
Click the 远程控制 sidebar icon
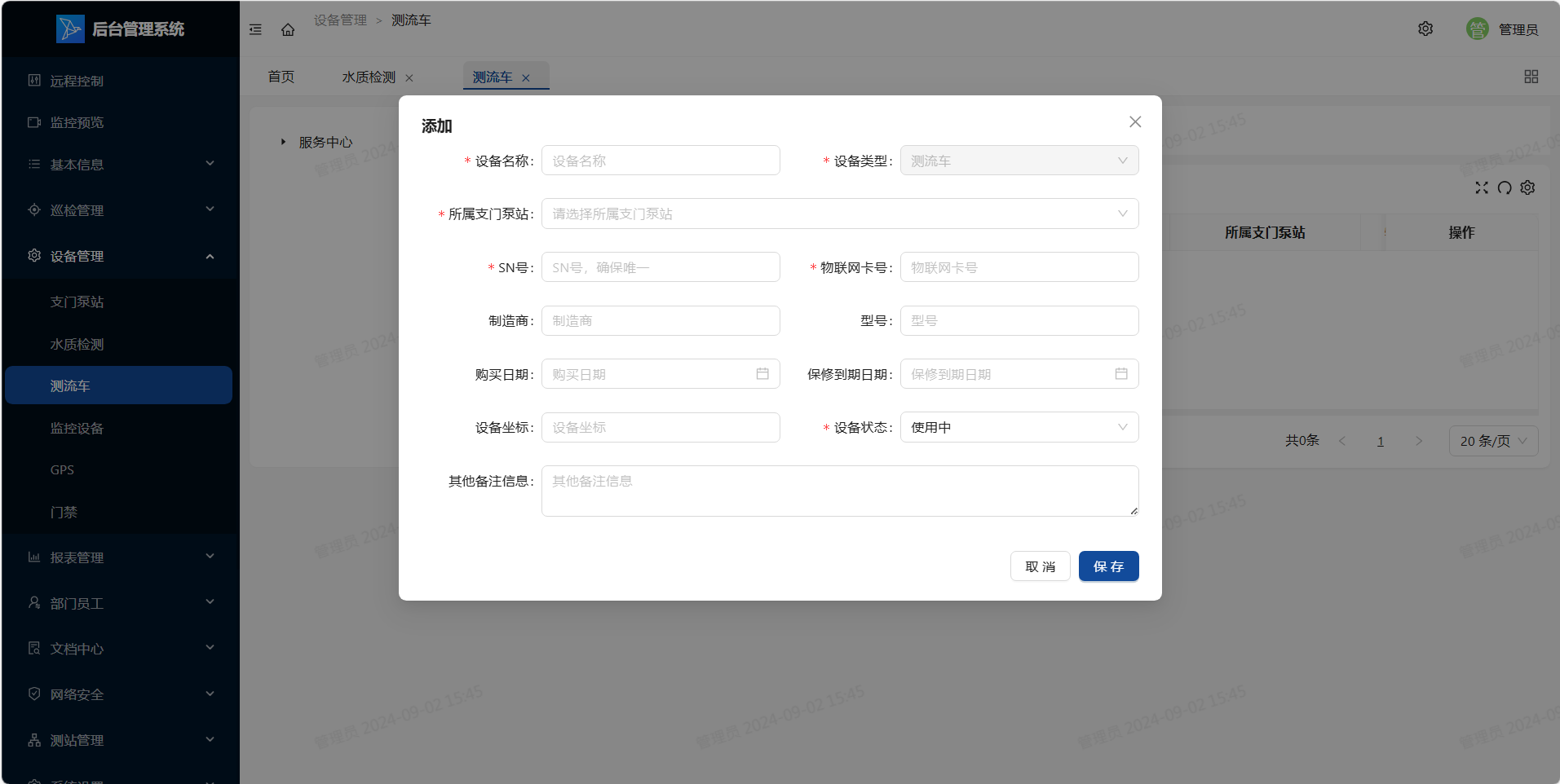(34, 80)
